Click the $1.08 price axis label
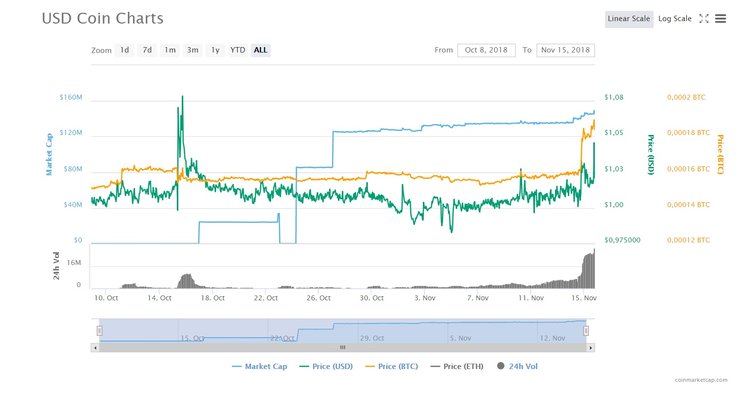Screen dimensions: 750x398 [x=614, y=97]
